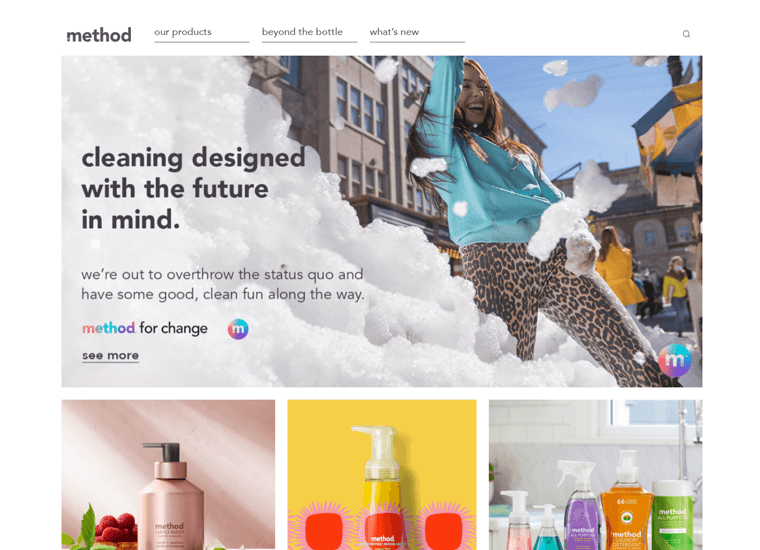Click the large m badge on hero corner
760x550 pixels.
pos(675,360)
